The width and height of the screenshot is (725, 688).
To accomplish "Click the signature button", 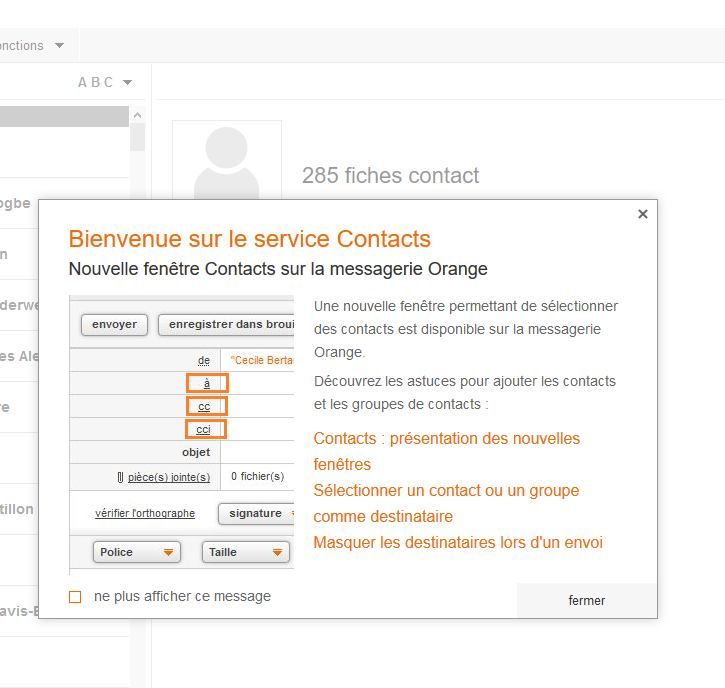I will (257, 514).
